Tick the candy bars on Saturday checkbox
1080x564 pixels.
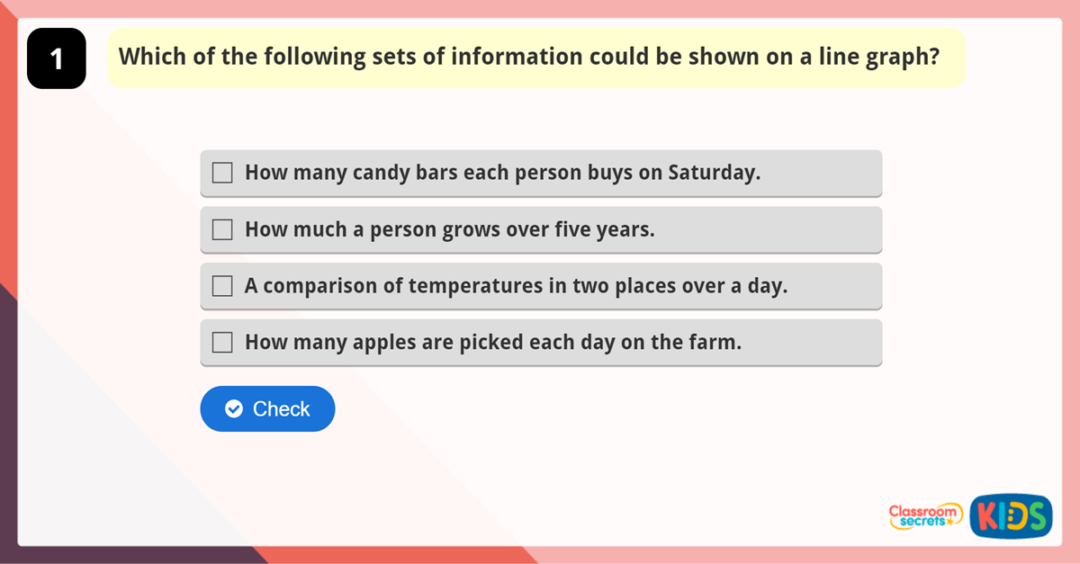pyautogui.click(x=222, y=172)
